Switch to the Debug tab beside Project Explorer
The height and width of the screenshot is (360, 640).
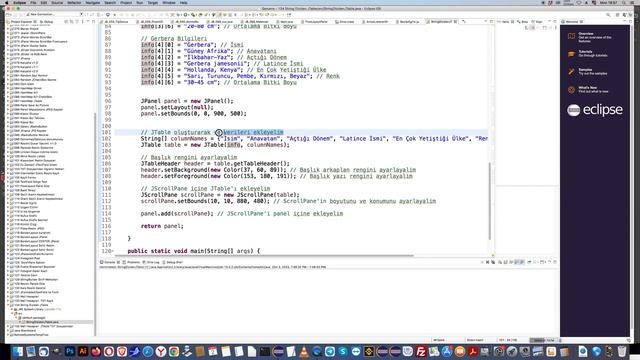click(47, 21)
